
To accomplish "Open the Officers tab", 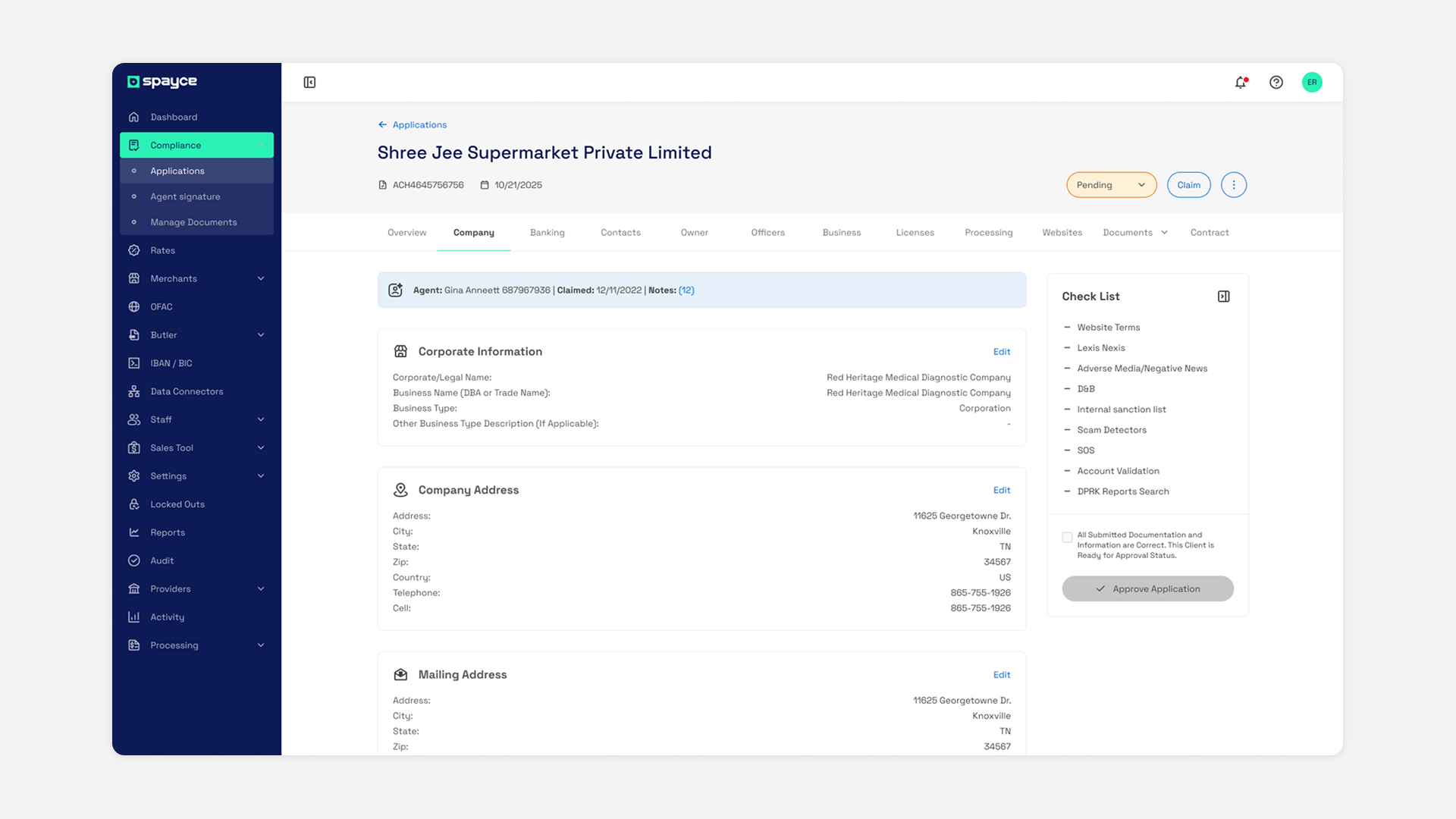I will click(x=767, y=233).
